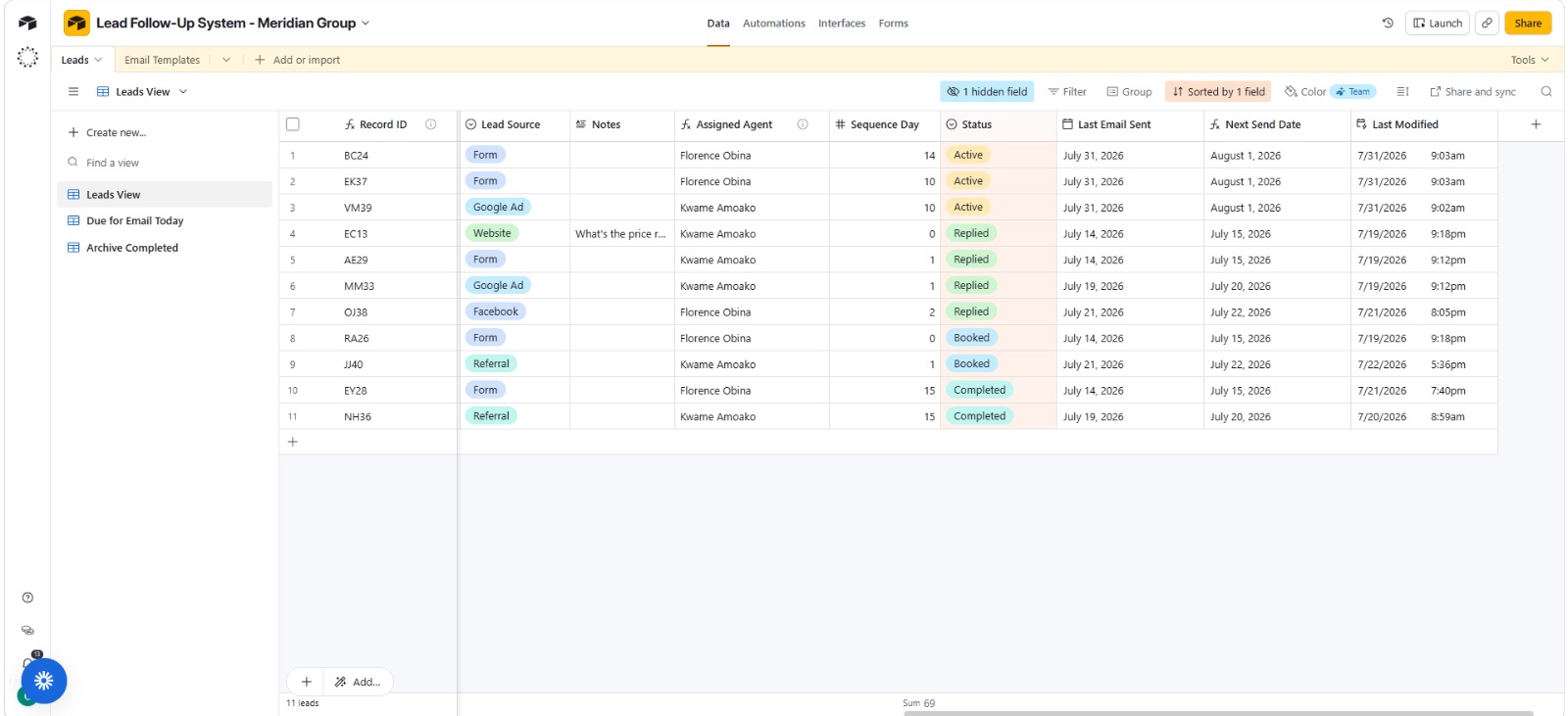Click the Share button

1528,23
